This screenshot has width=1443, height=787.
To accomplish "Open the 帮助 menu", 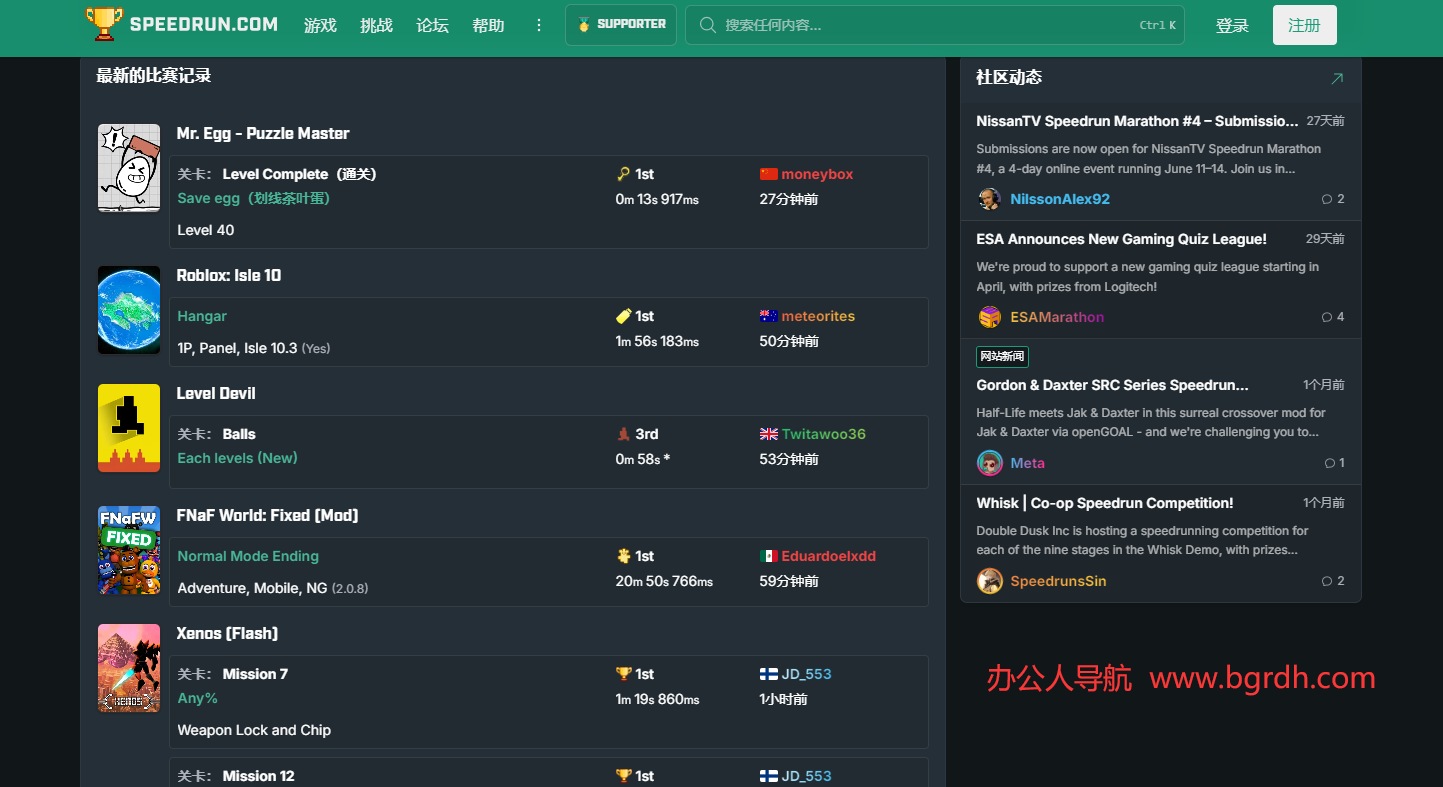I will pyautogui.click(x=488, y=25).
